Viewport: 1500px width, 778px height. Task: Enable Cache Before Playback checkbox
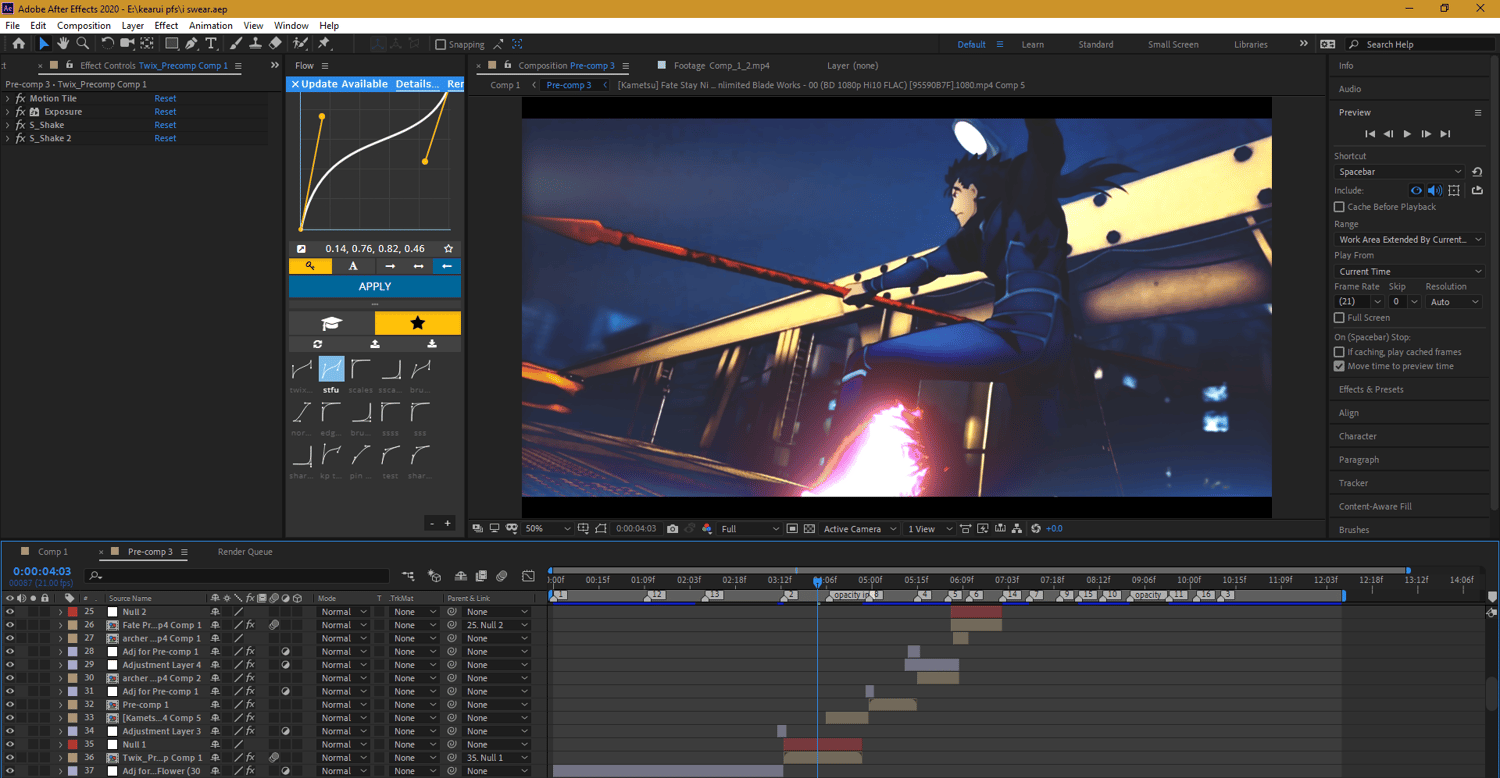coord(1339,207)
